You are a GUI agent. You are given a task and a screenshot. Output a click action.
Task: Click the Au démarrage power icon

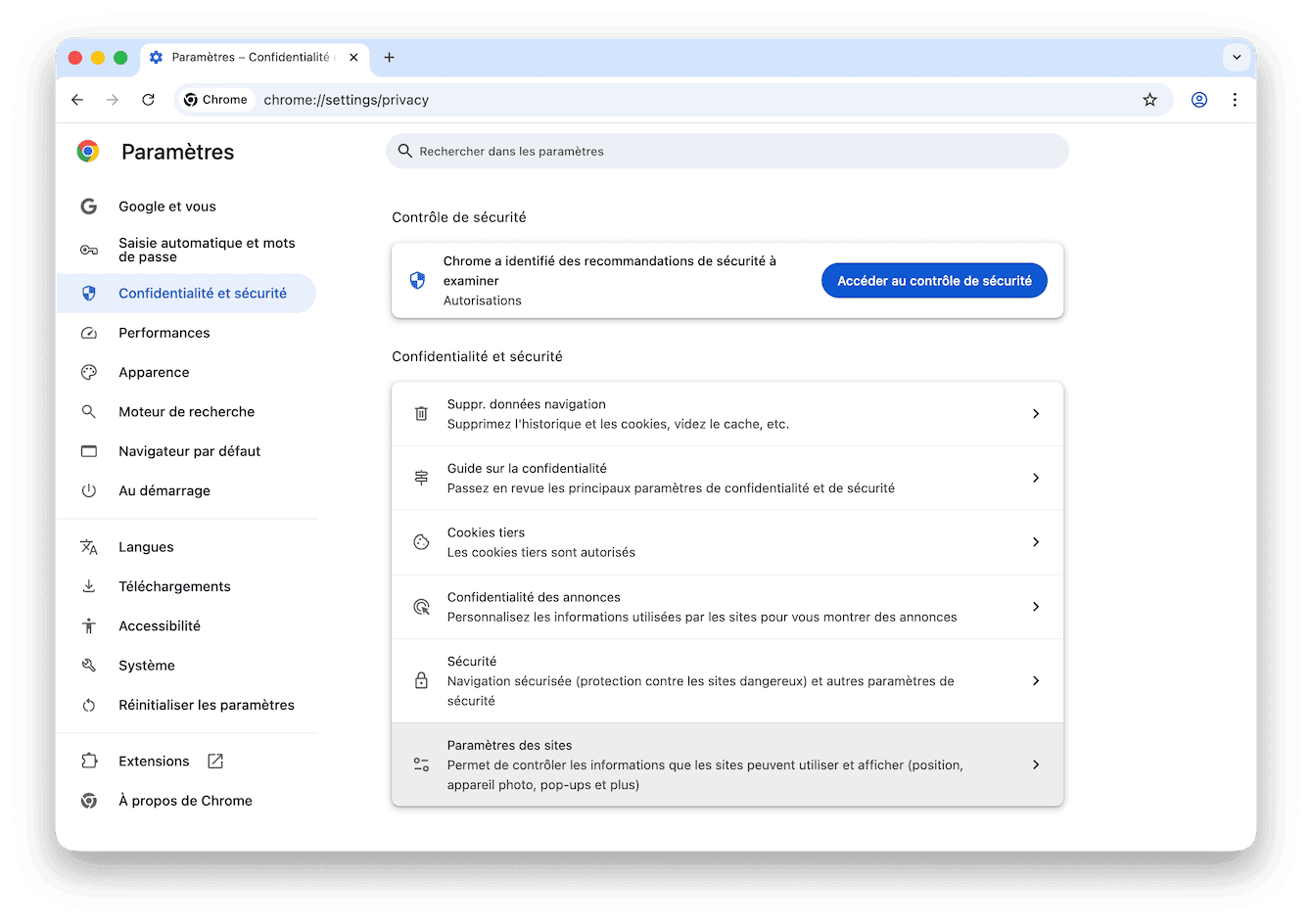(89, 490)
